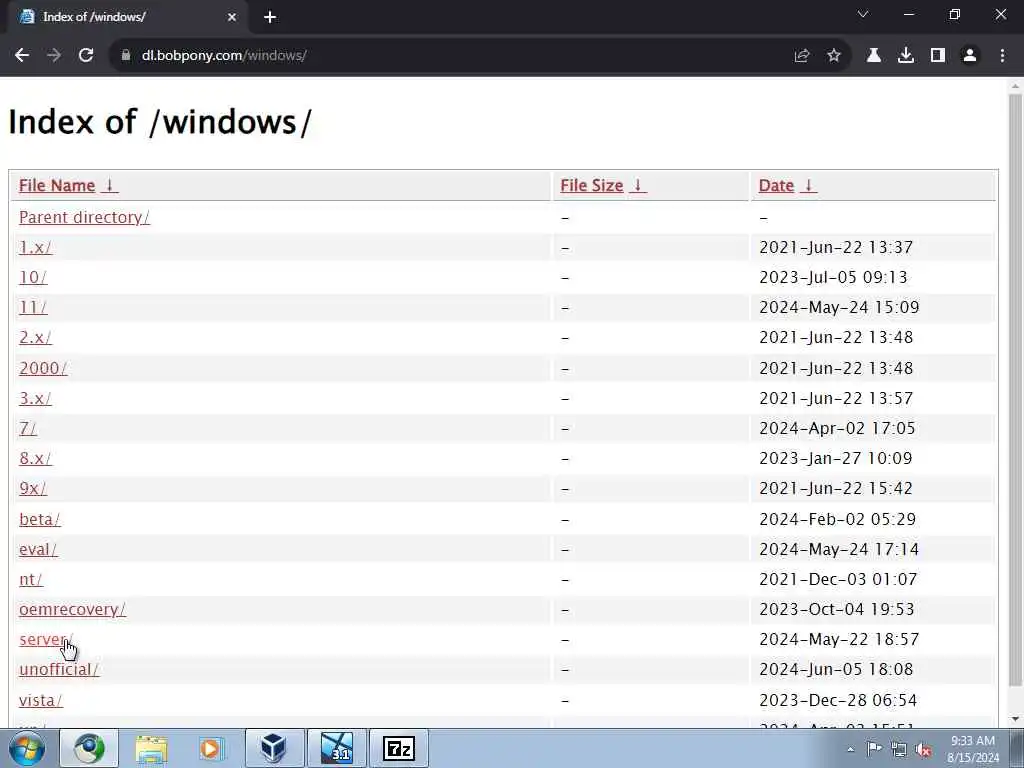Open VirtualBox from the taskbar
Screen dimensions: 1024x768
click(274, 748)
